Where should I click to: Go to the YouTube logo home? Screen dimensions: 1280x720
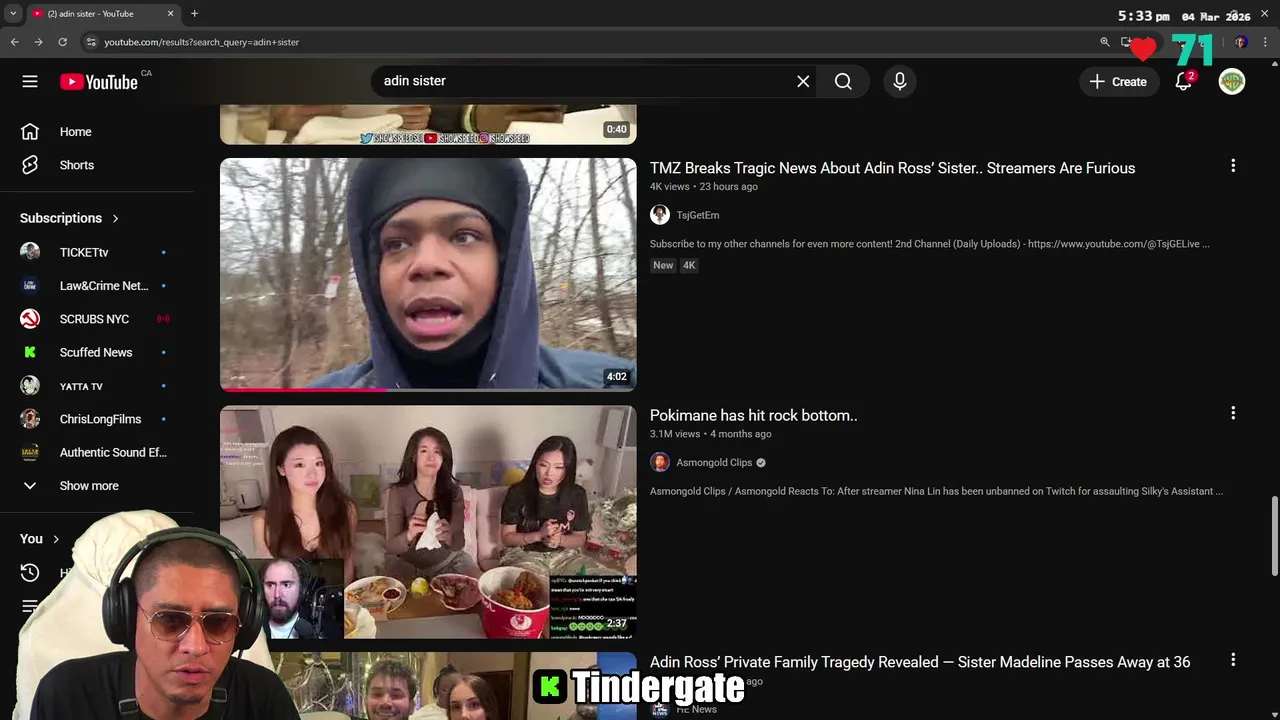click(x=98, y=82)
